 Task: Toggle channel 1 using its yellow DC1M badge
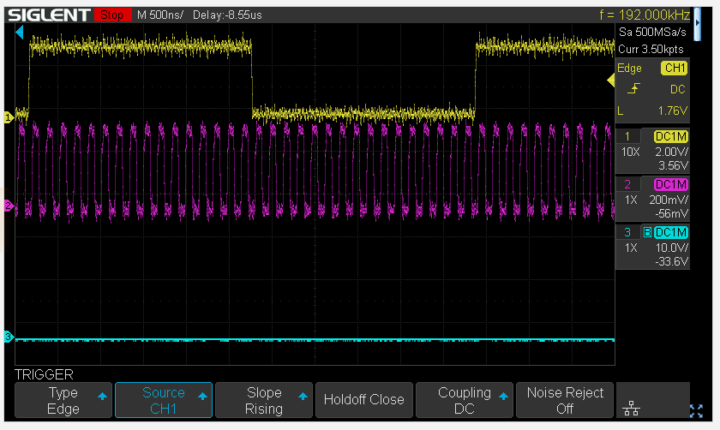click(668, 136)
